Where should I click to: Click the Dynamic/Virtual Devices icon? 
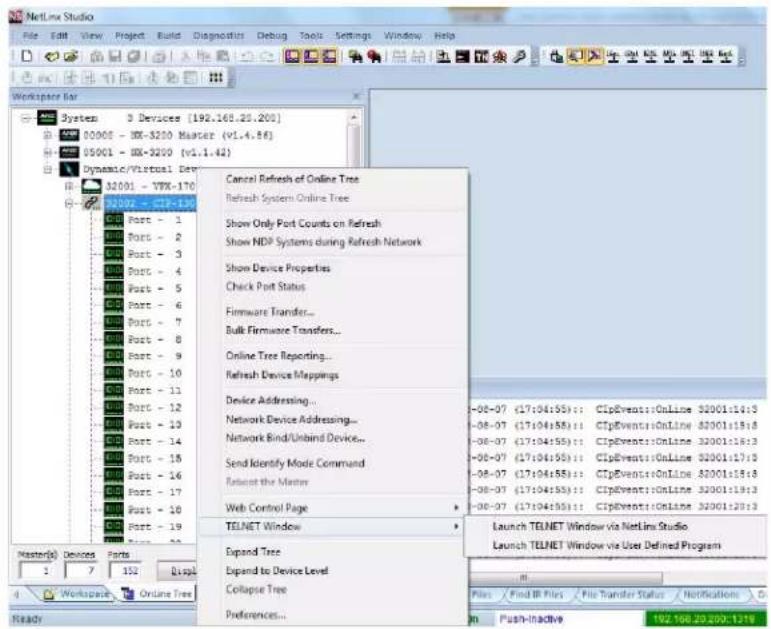pyautogui.click(x=69, y=170)
